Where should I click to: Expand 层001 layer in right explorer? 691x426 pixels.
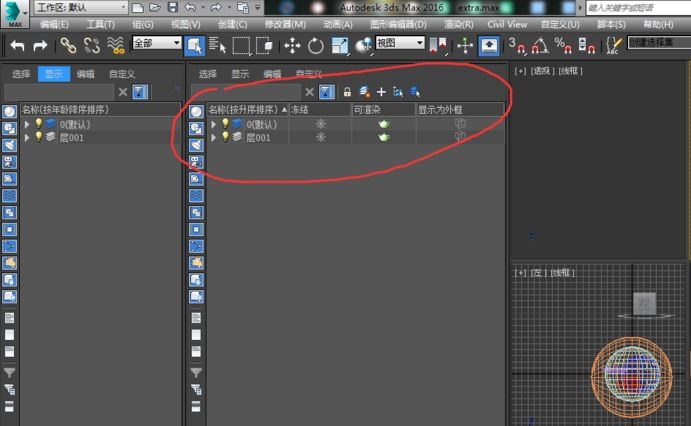[214, 138]
